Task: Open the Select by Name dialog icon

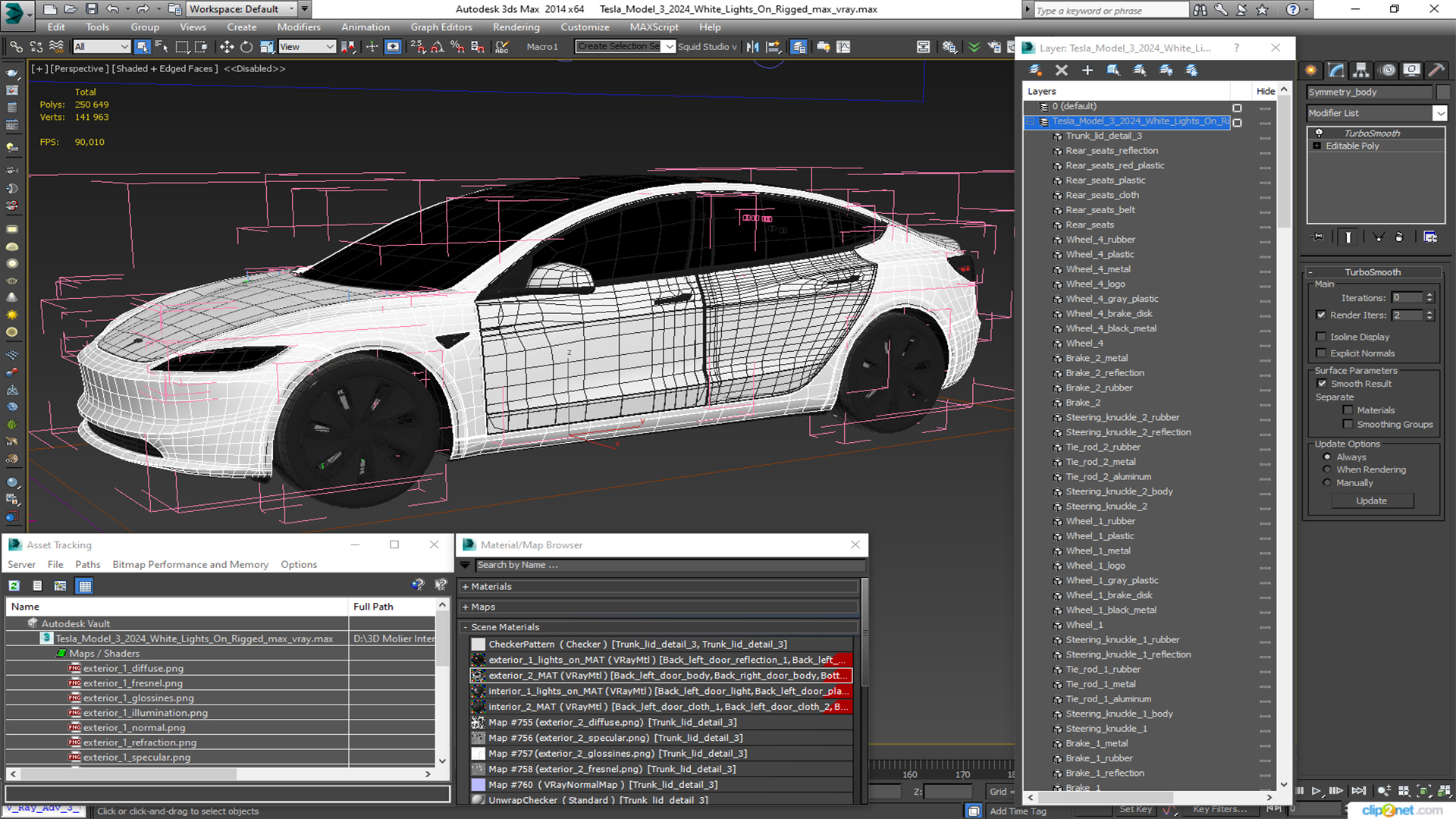Action: click(162, 47)
